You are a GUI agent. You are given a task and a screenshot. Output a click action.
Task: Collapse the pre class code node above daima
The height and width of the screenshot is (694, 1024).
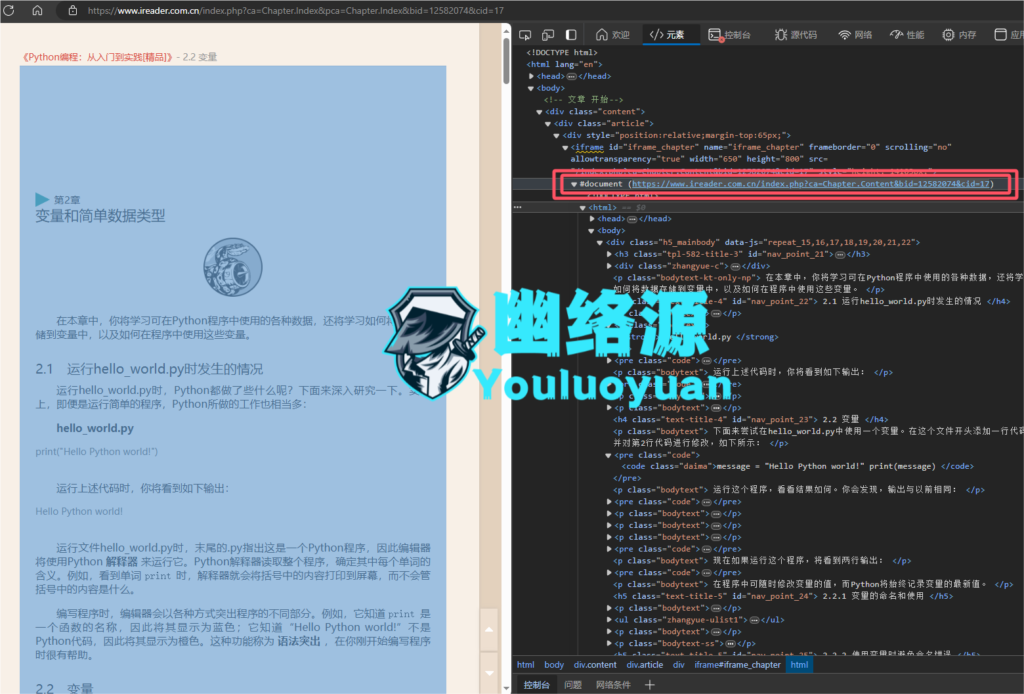coord(609,455)
